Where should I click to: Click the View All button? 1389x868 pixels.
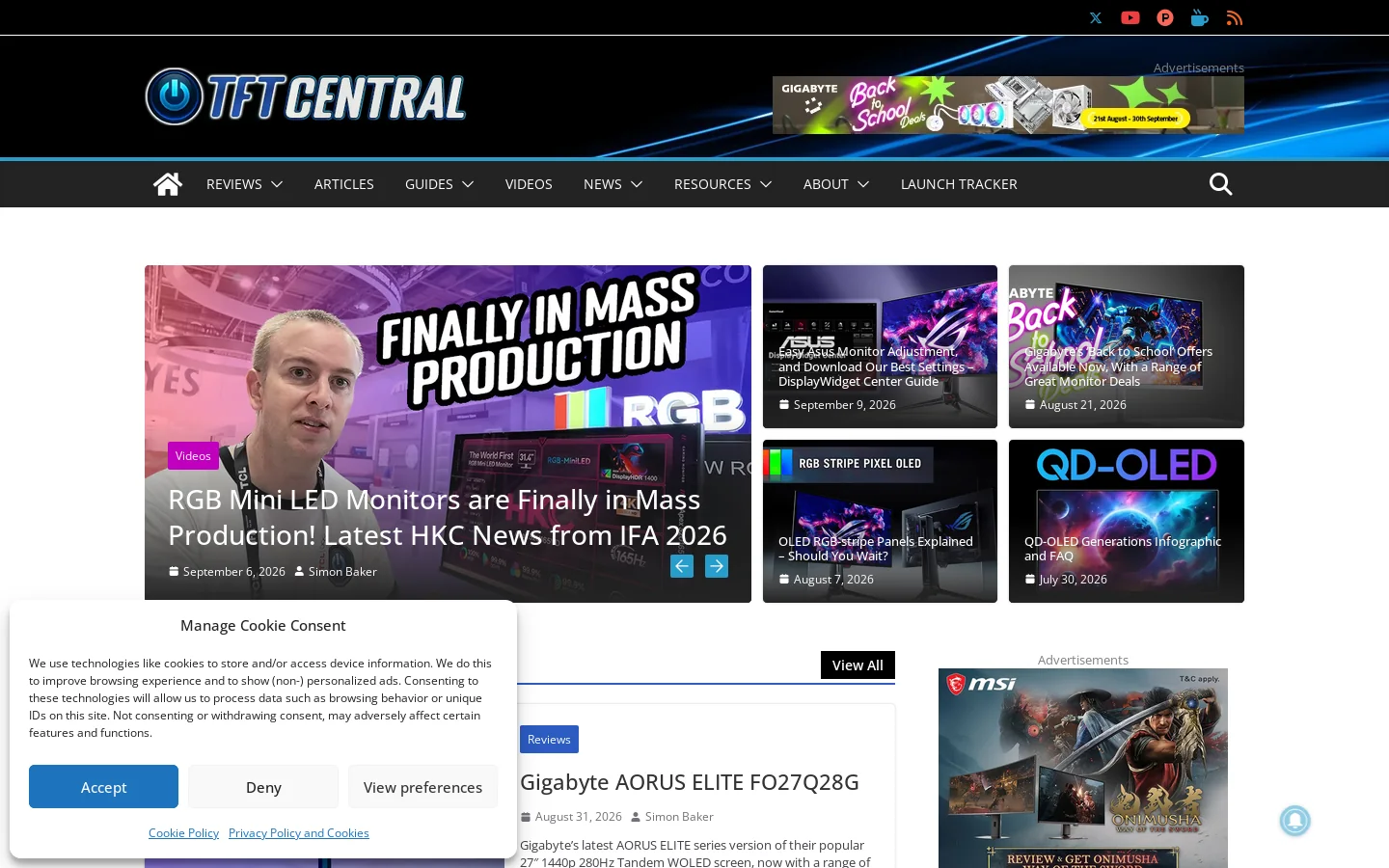858,665
